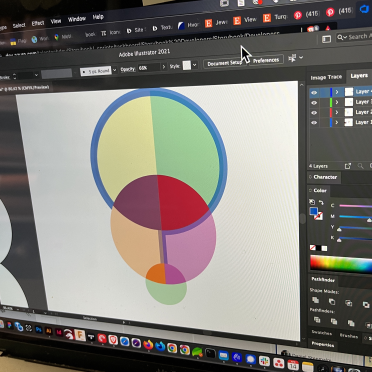This screenshot has height=372, width=372.
Task: Hide the top selected layer
Action: (x=314, y=93)
